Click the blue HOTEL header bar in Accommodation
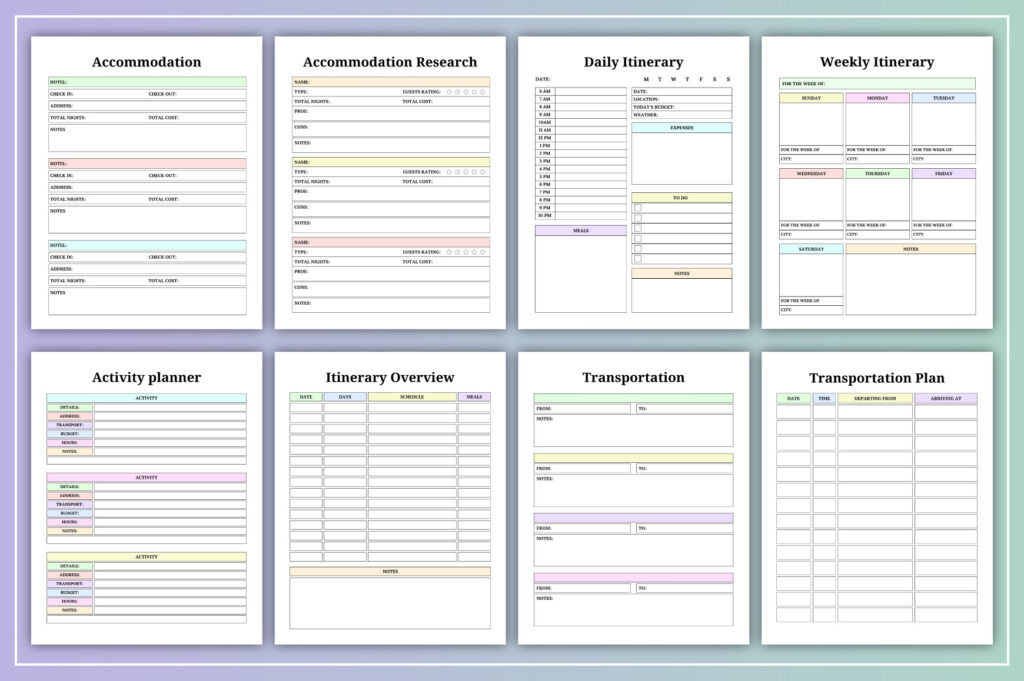Viewport: 1024px width, 681px height. click(x=147, y=245)
